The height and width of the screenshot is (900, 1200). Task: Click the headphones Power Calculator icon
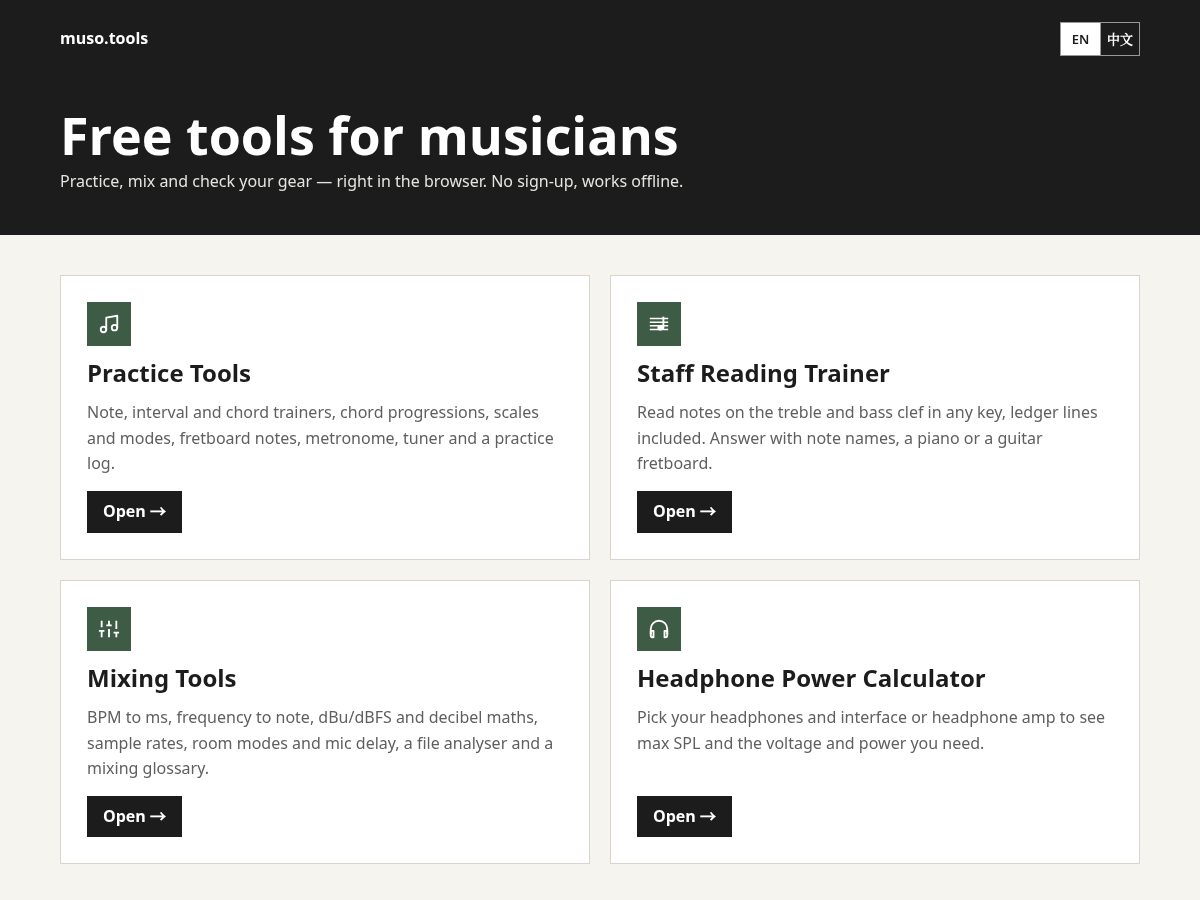click(x=659, y=629)
